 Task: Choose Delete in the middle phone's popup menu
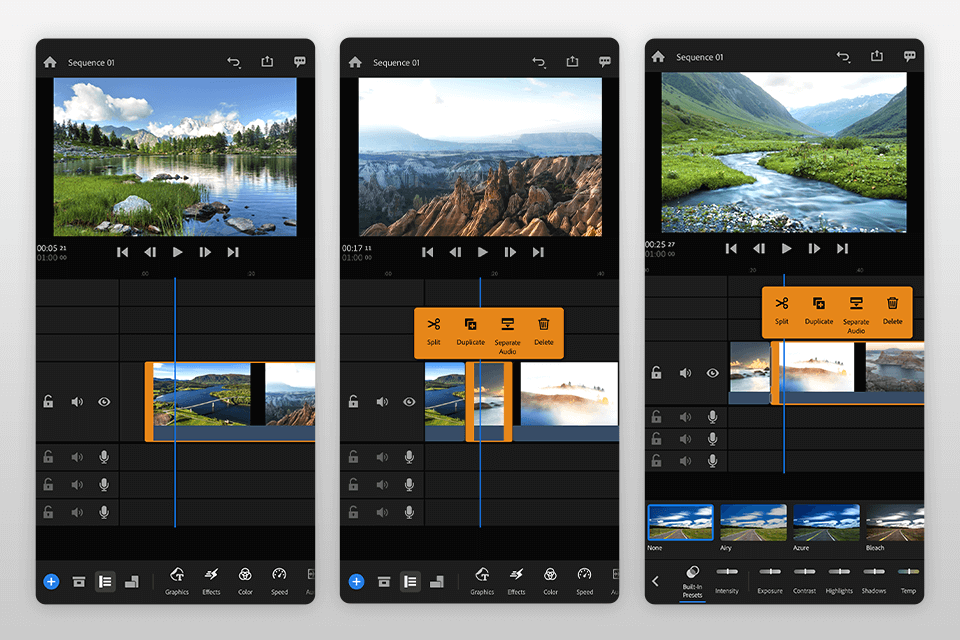544,331
